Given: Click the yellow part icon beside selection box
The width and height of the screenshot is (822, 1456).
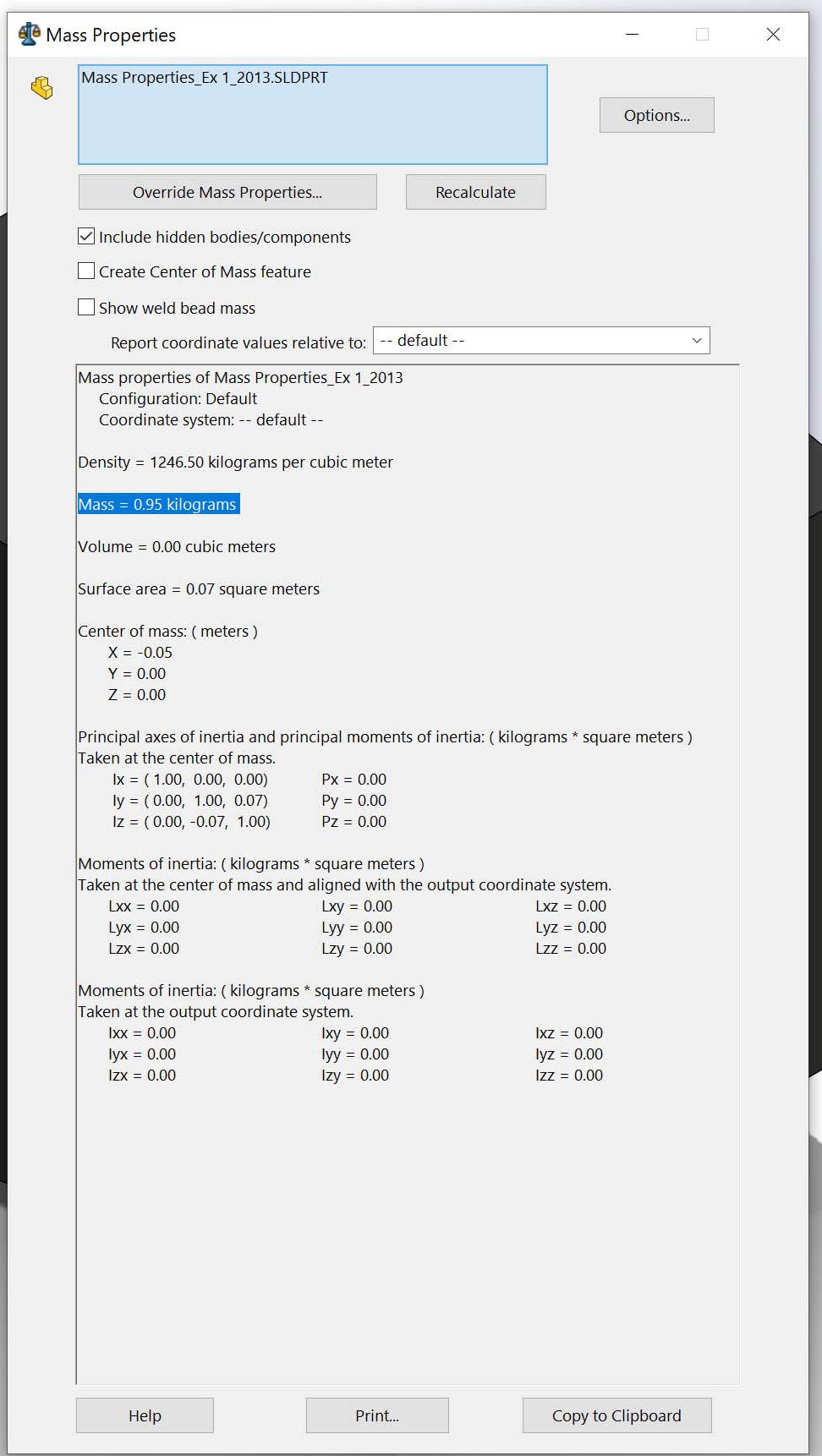Looking at the screenshot, I should tap(41, 88).
